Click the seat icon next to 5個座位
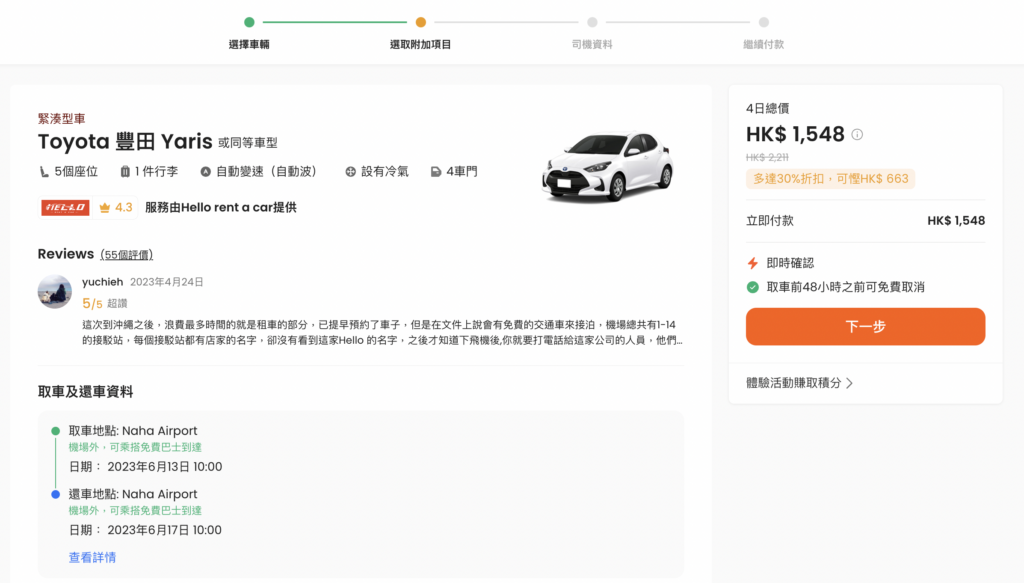 pos(44,172)
